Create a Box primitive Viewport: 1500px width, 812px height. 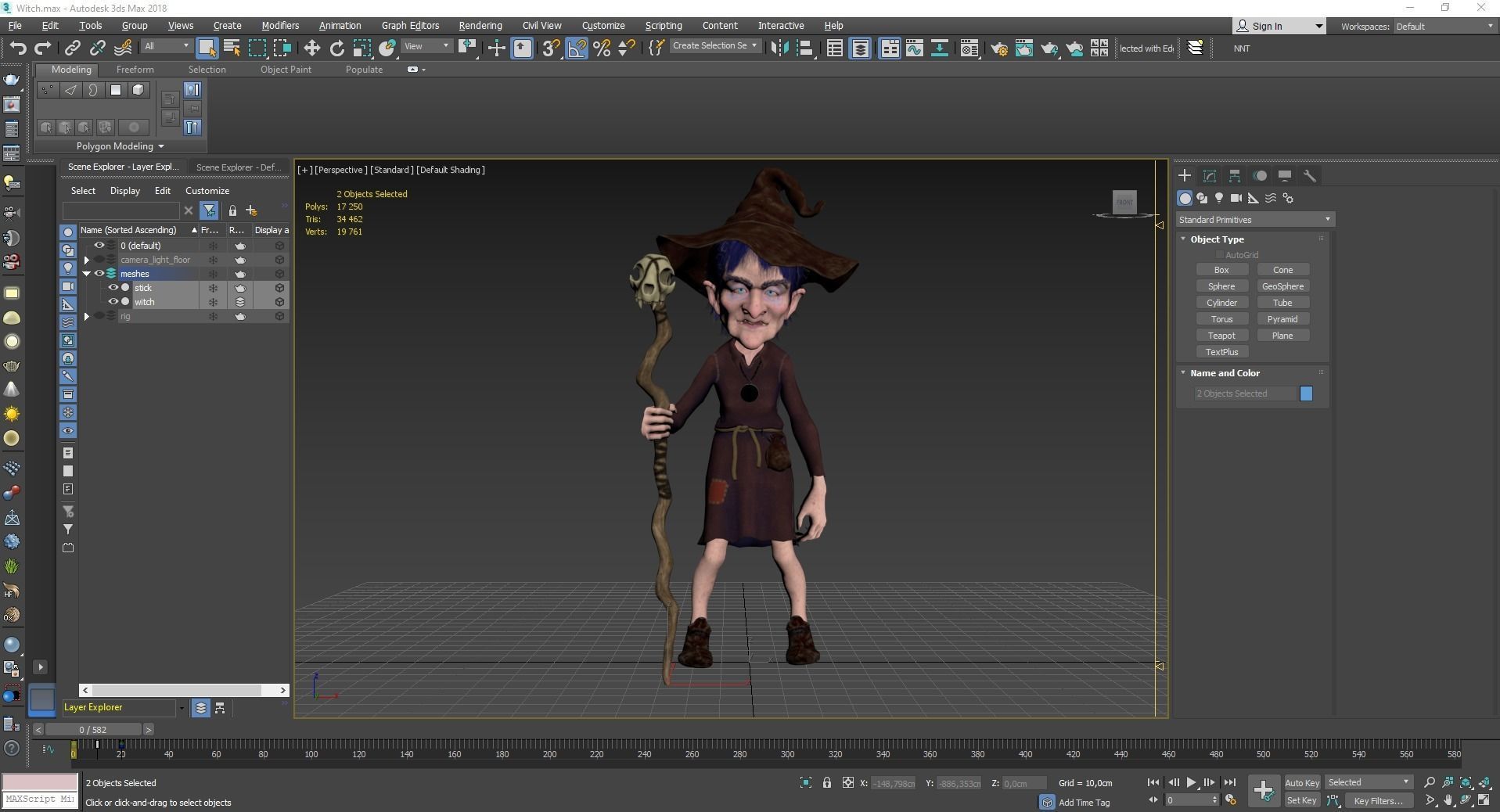pyautogui.click(x=1221, y=270)
